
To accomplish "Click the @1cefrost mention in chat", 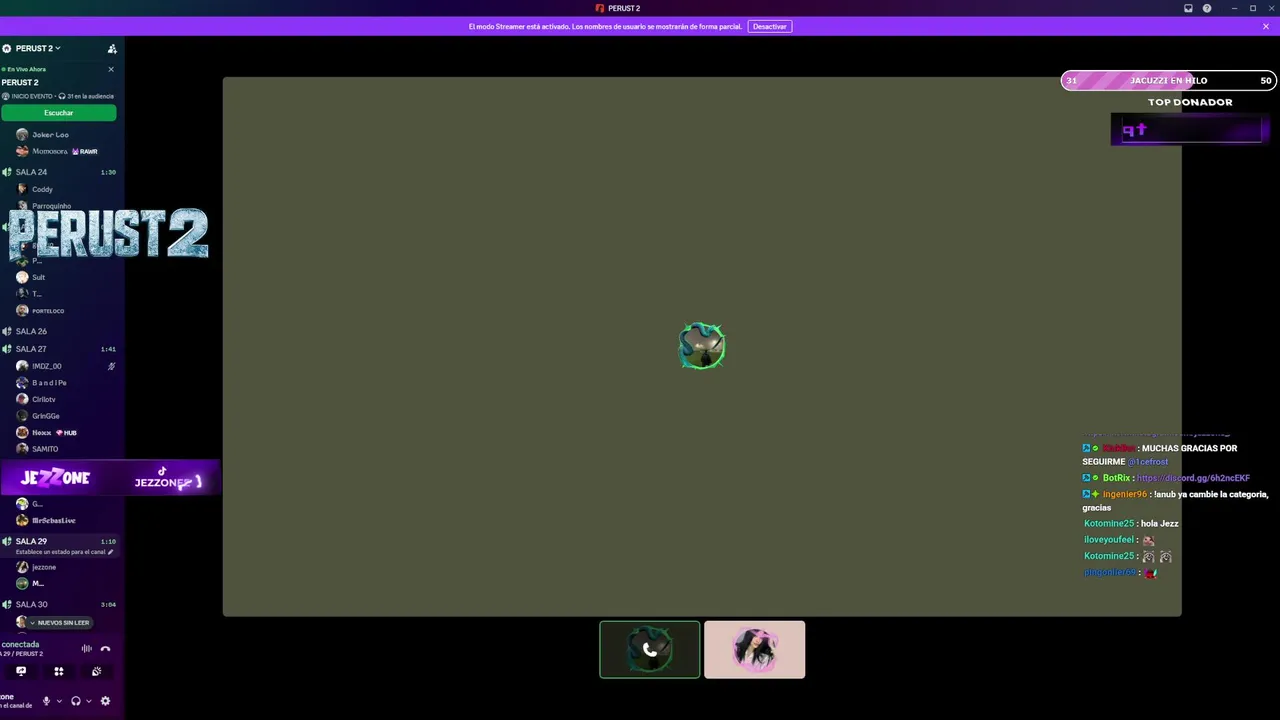I will 1148,462.
